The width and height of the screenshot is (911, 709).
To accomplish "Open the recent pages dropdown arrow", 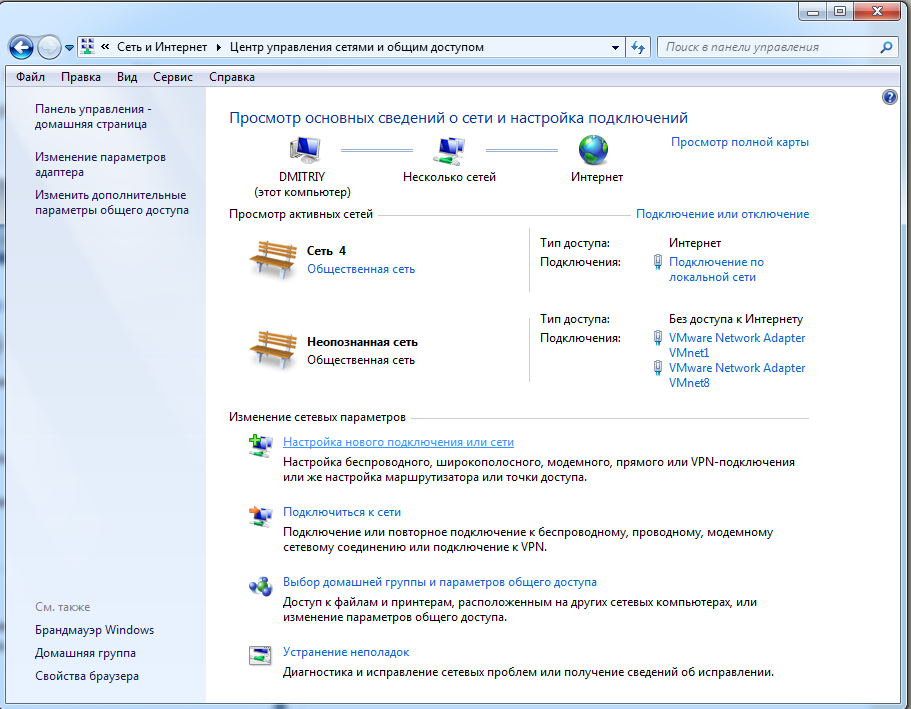I will [x=69, y=47].
